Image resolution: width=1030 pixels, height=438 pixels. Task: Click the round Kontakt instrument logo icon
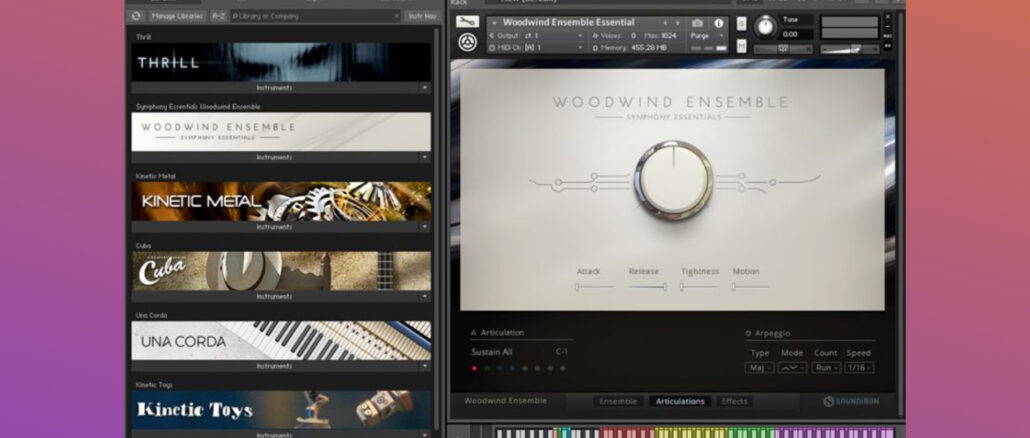pyautogui.click(x=468, y=42)
